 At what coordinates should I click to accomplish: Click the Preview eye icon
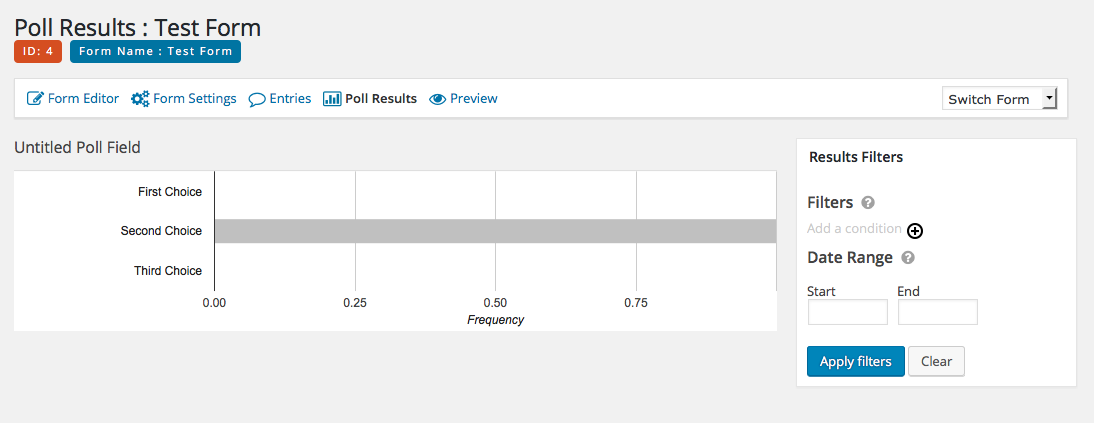(x=437, y=98)
